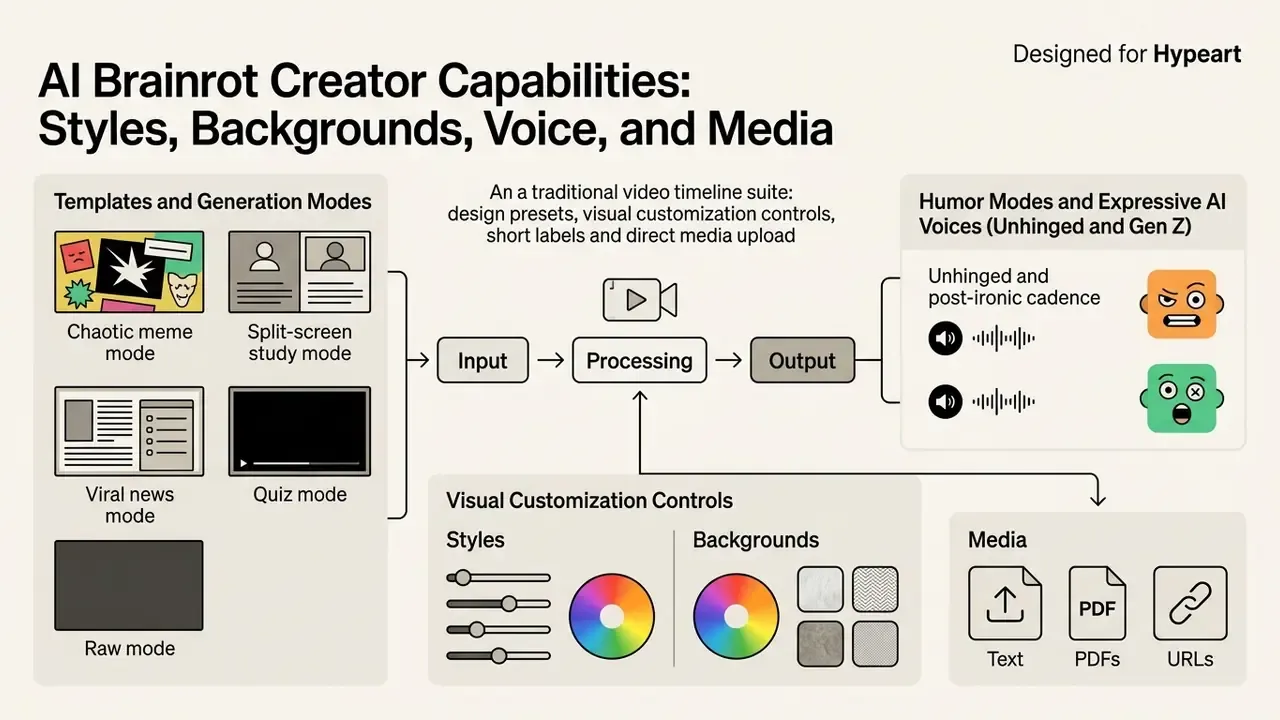Click the waveform beside the green face
This screenshot has height=720, width=1280.
click(1004, 402)
